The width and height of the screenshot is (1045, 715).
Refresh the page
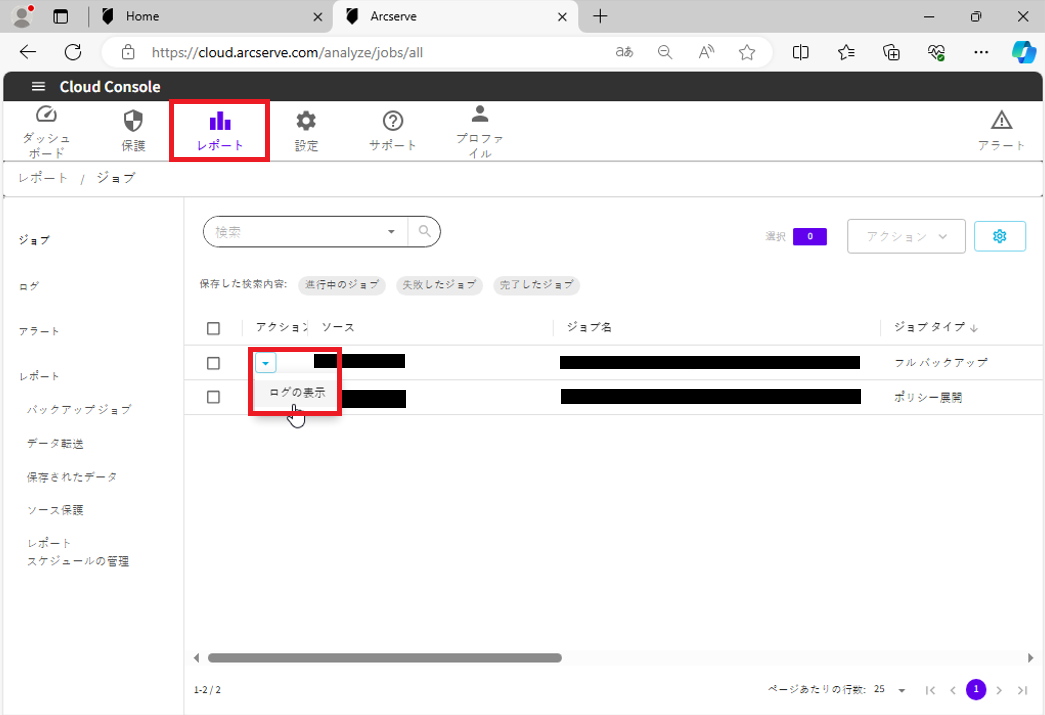73,52
